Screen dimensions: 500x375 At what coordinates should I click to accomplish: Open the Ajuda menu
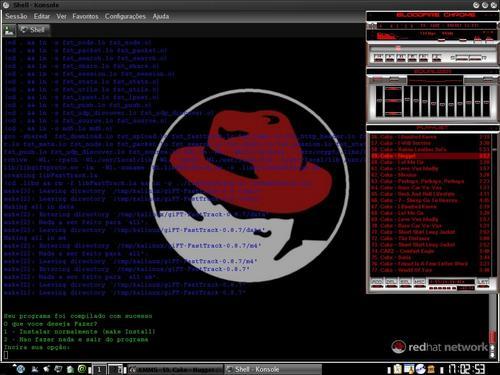(x=161, y=16)
